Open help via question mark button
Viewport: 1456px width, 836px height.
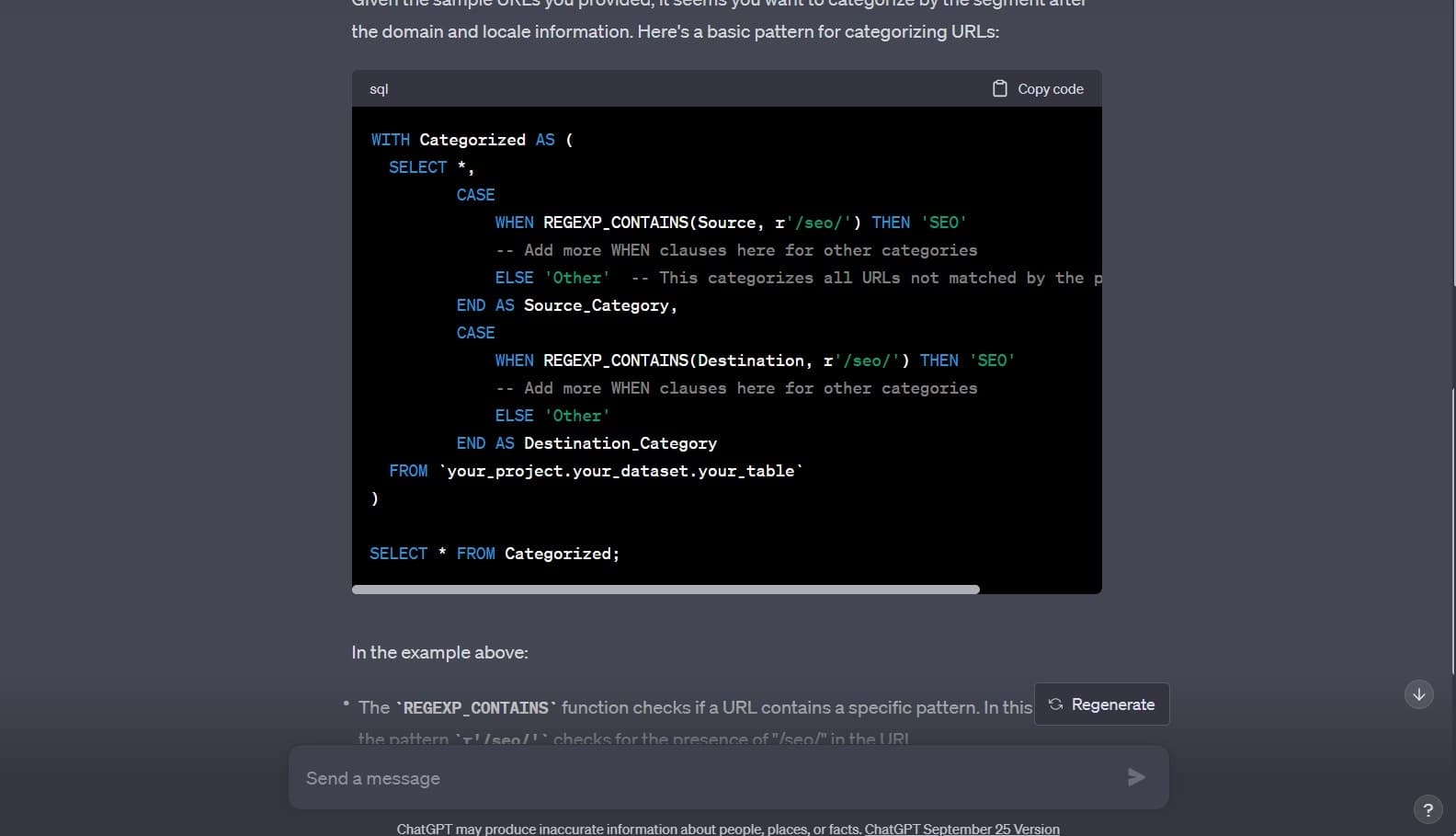point(1428,809)
